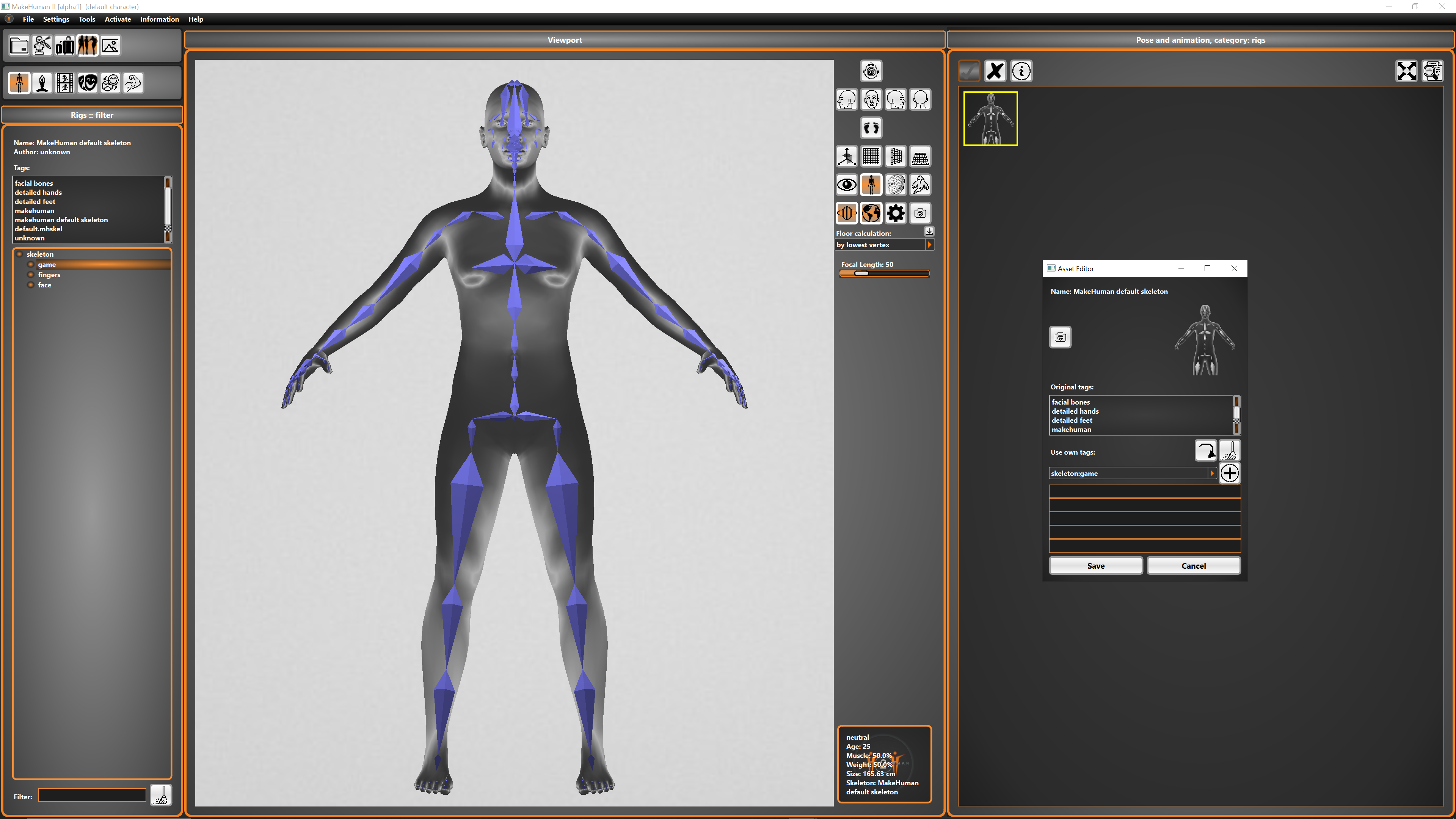Click the remove rig X icon
1456x819 pixels.
pyautogui.click(x=995, y=71)
